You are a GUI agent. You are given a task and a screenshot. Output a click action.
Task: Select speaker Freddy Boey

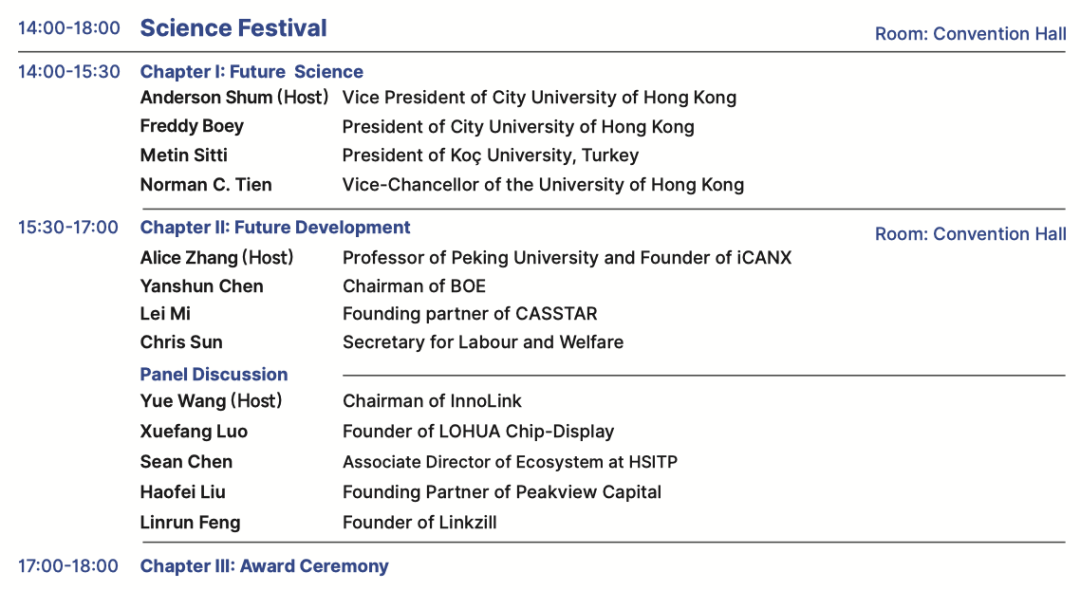[x=192, y=126]
